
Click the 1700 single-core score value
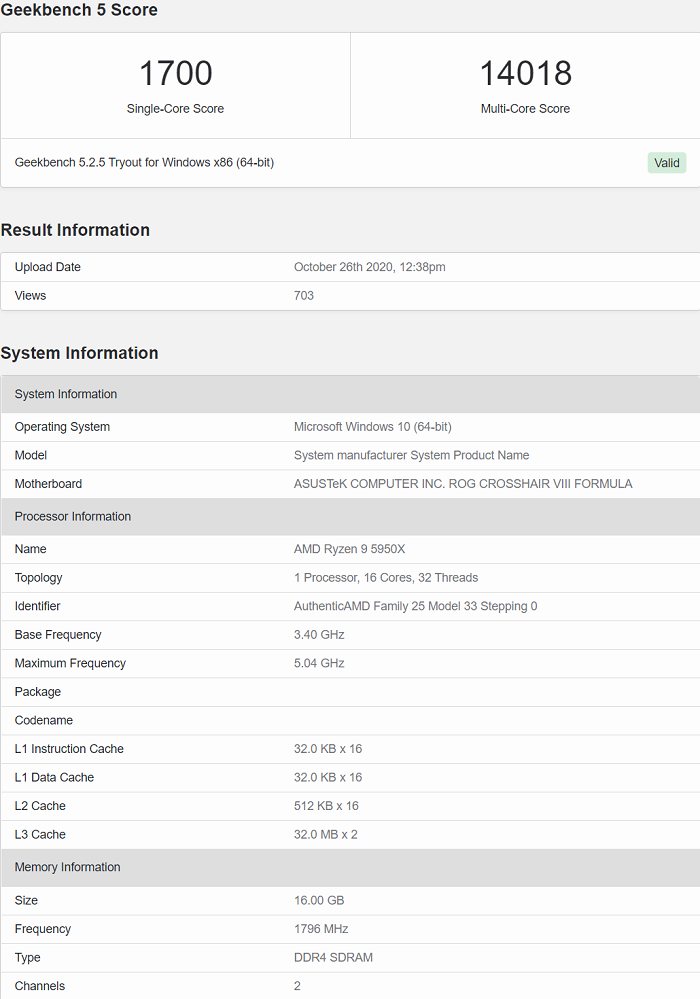(x=175, y=73)
